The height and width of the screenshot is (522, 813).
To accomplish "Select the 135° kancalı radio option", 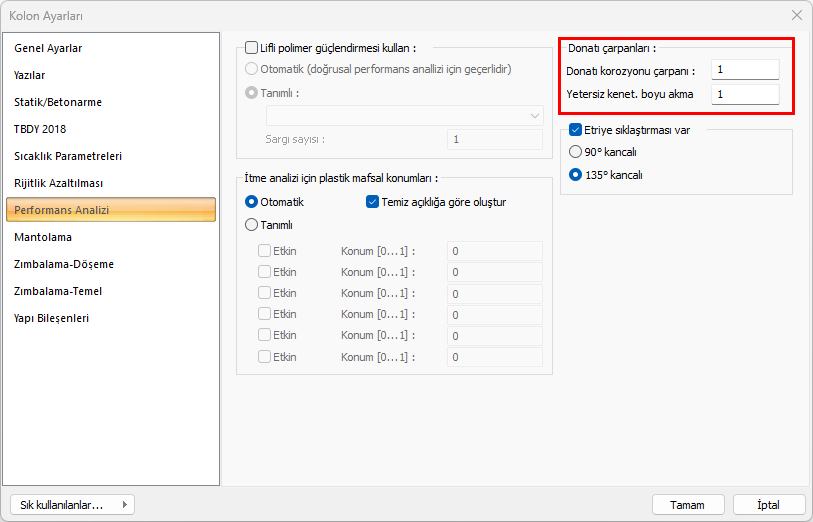I will (575, 174).
